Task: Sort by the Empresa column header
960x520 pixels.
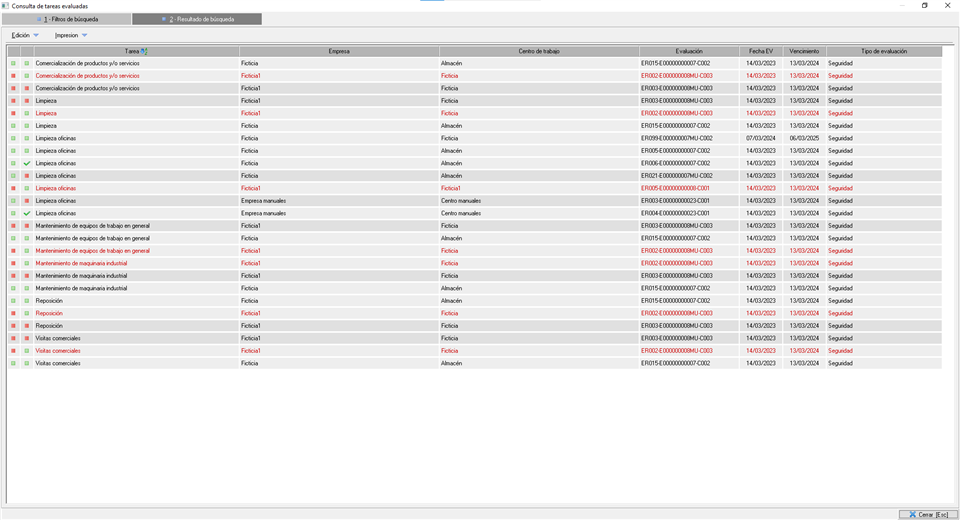Action: (339, 51)
